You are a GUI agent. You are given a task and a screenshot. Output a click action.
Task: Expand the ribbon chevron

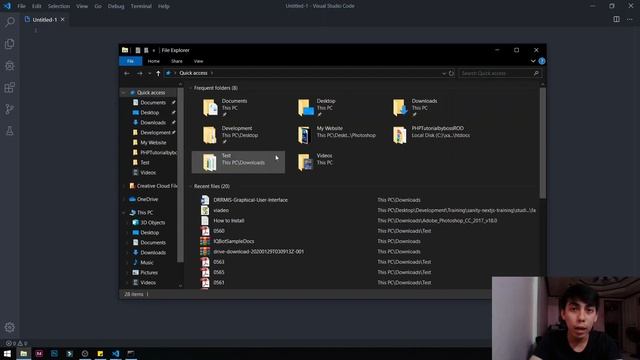pyautogui.click(x=533, y=61)
